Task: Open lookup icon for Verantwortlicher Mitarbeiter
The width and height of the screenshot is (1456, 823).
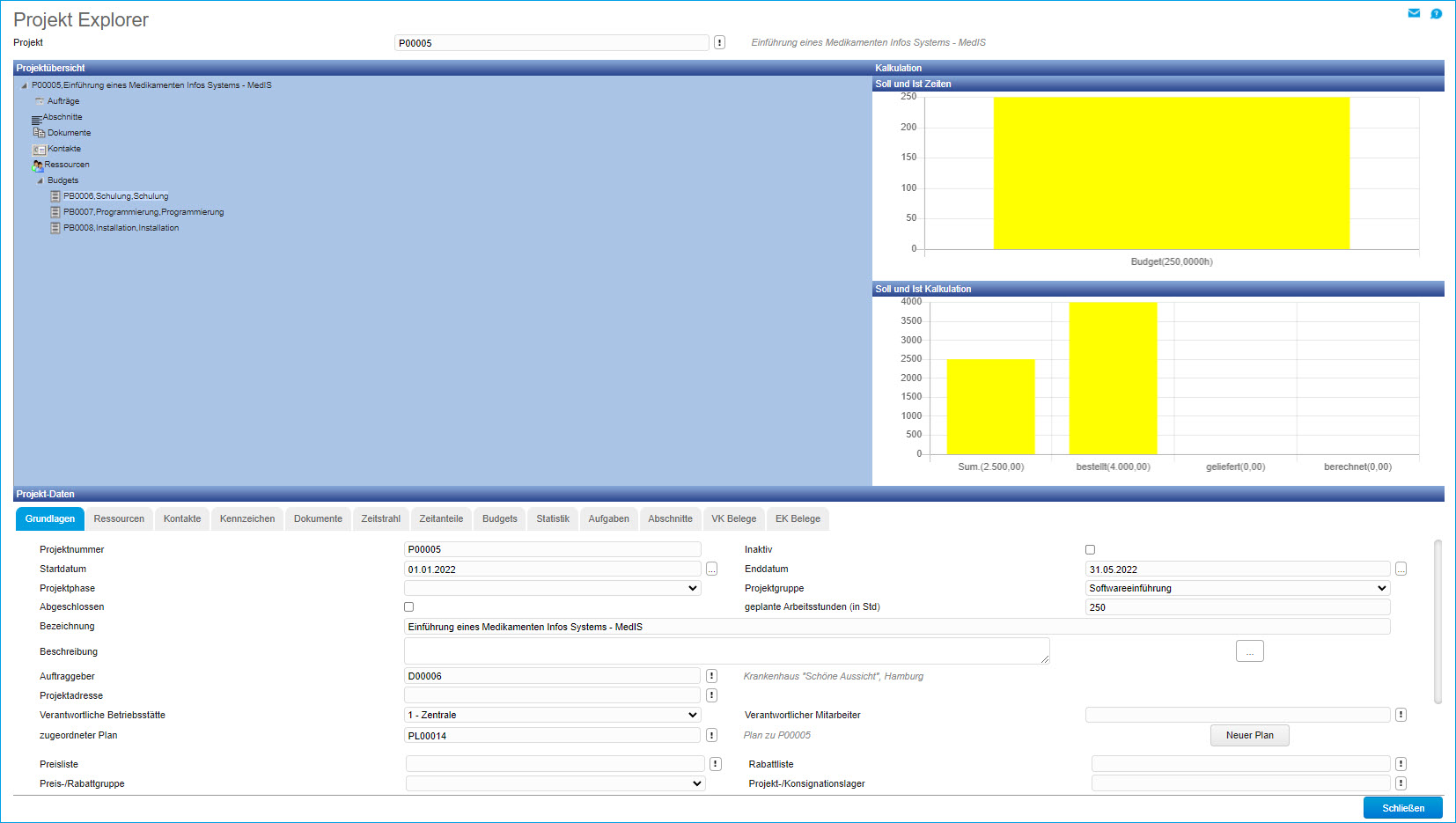Action: 1401,715
